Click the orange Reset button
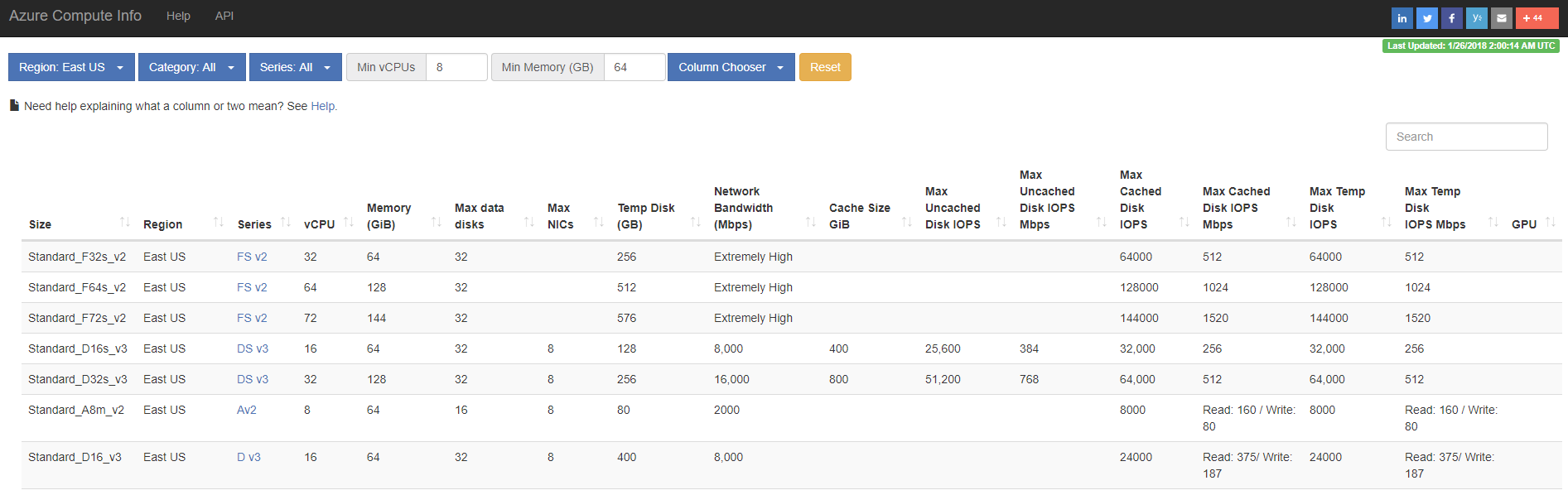 [825, 67]
